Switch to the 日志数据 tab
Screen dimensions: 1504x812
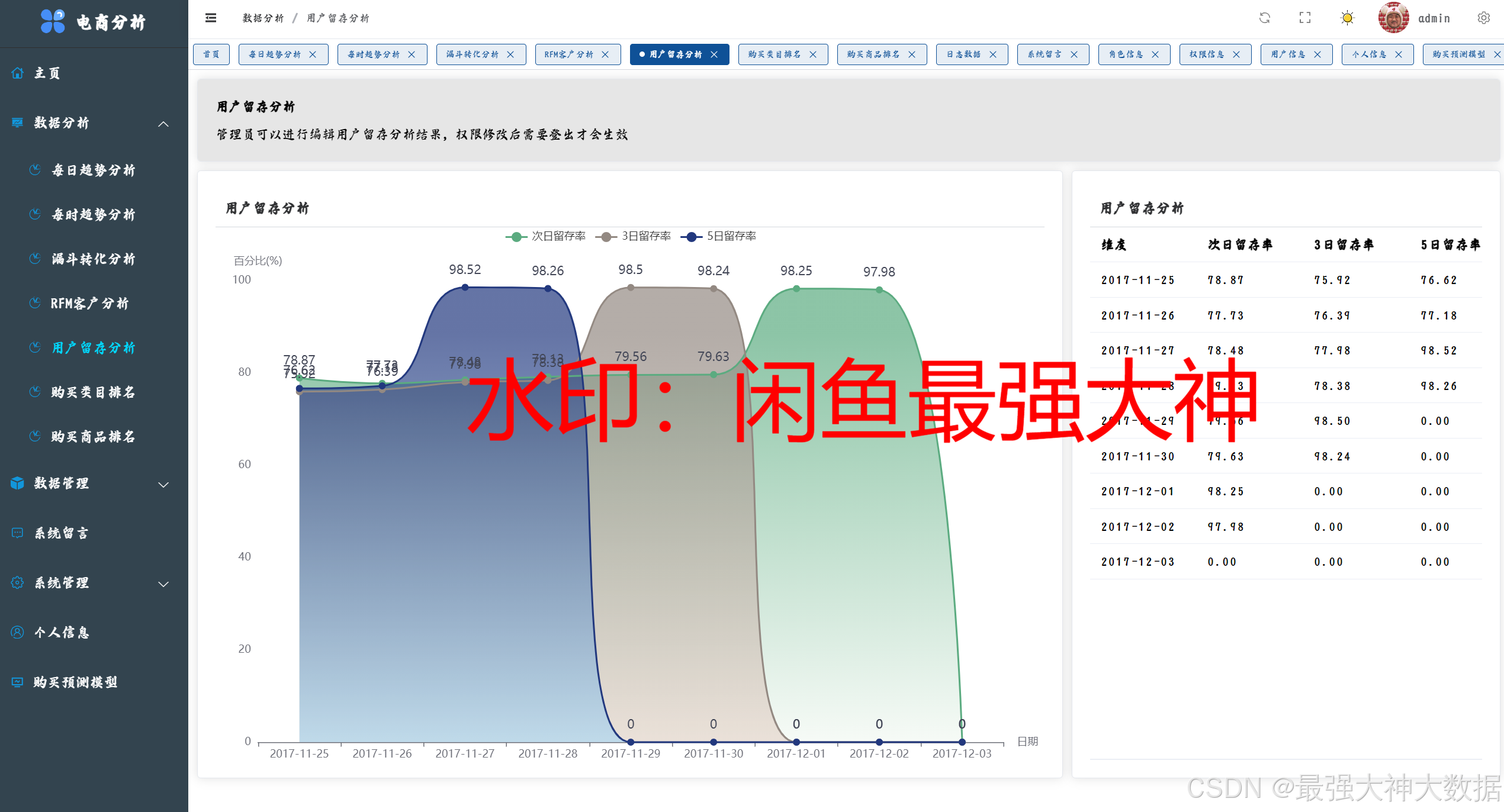[x=963, y=54]
